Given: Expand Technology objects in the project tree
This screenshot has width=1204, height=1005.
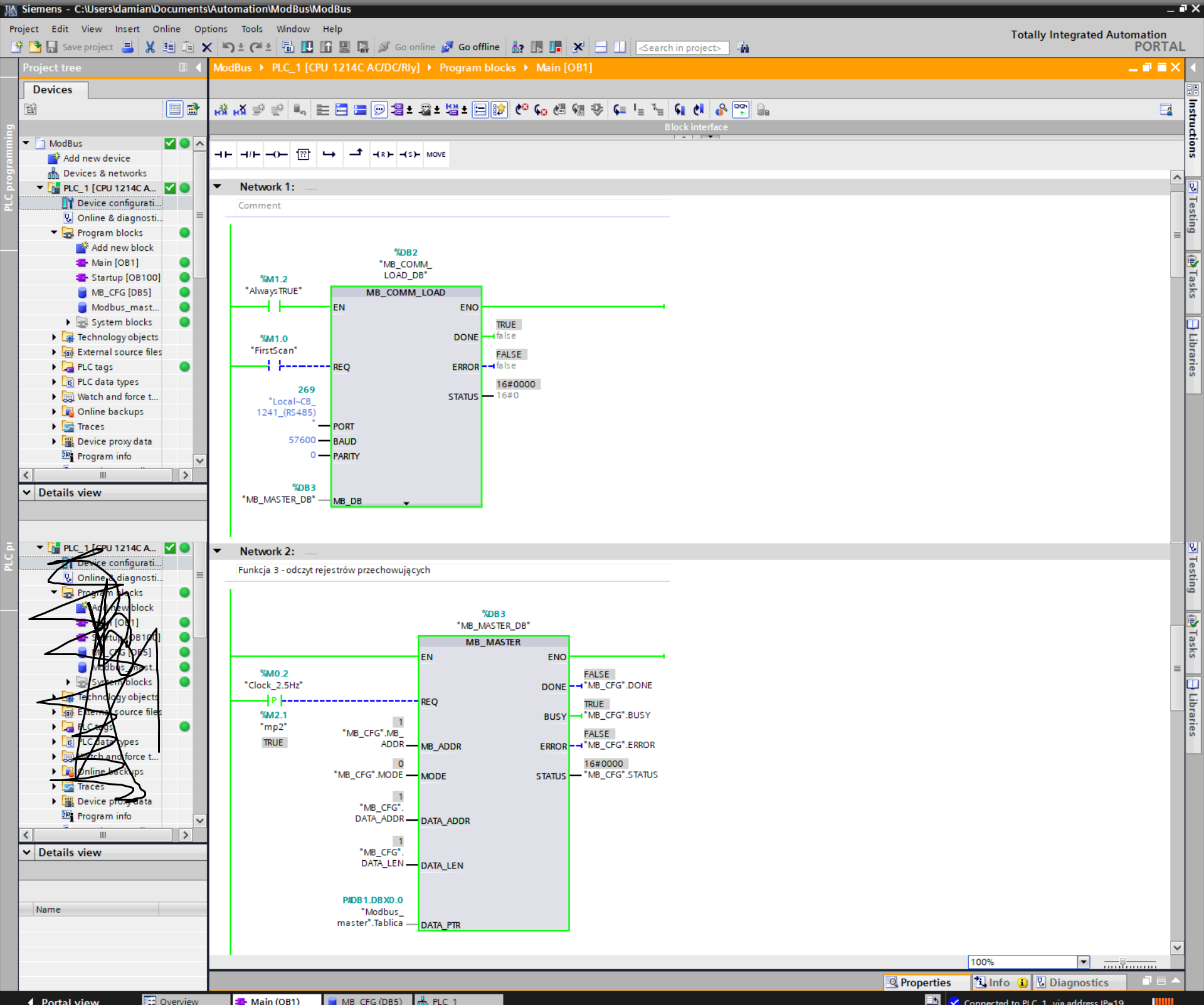Looking at the screenshot, I should click(54, 337).
